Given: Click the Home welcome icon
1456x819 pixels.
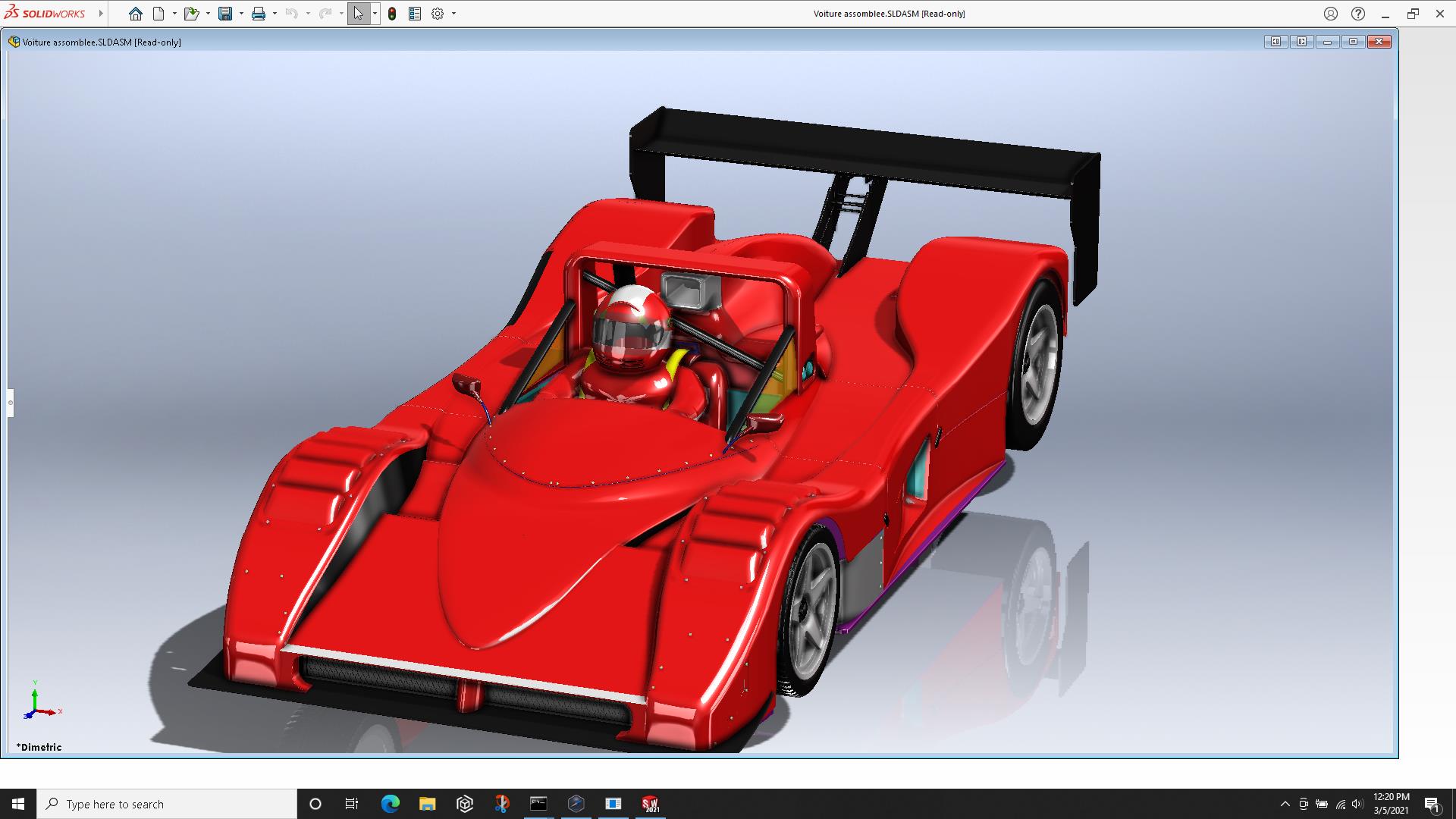Looking at the screenshot, I should (136, 14).
